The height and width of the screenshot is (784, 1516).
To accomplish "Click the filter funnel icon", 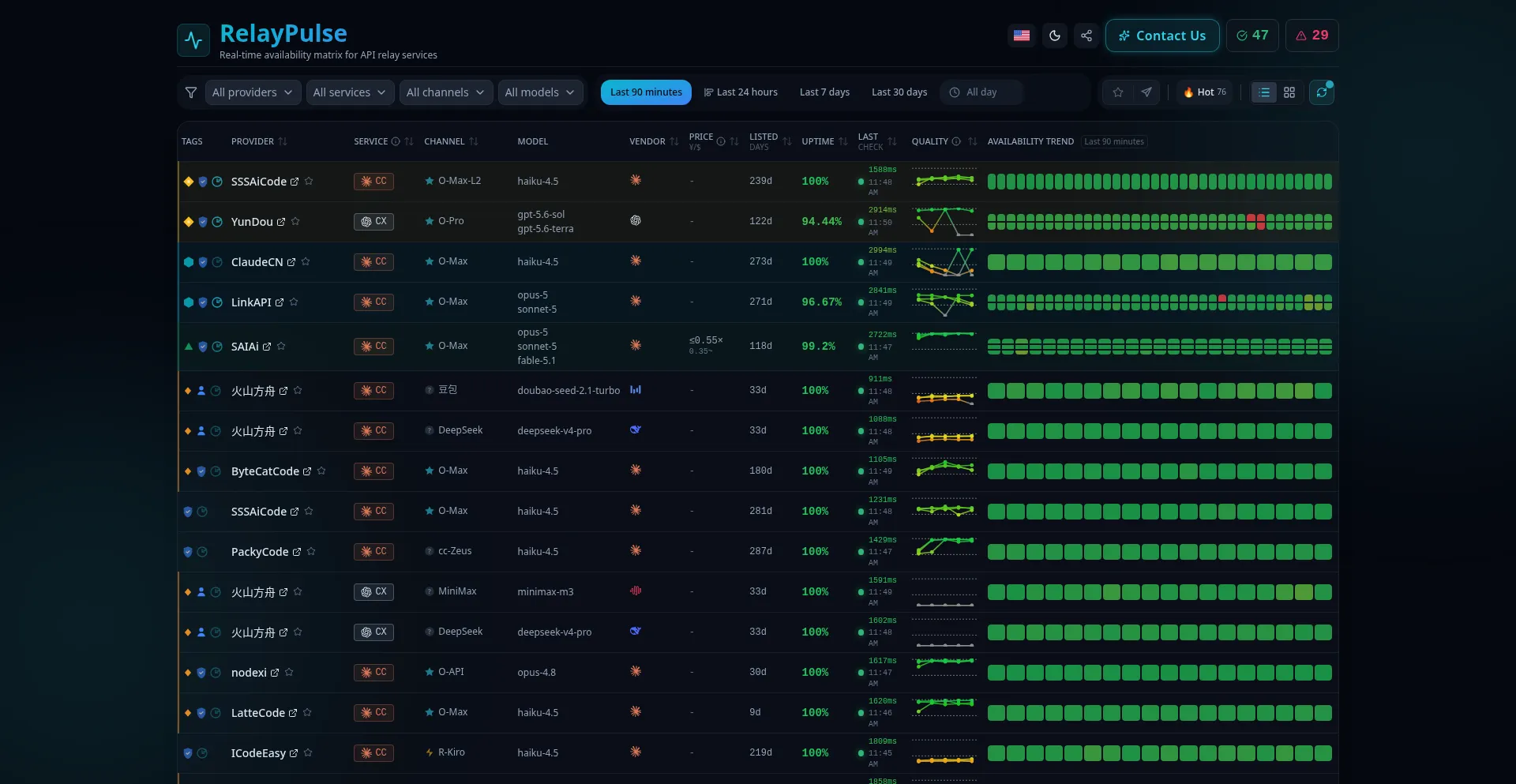I will click(191, 92).
